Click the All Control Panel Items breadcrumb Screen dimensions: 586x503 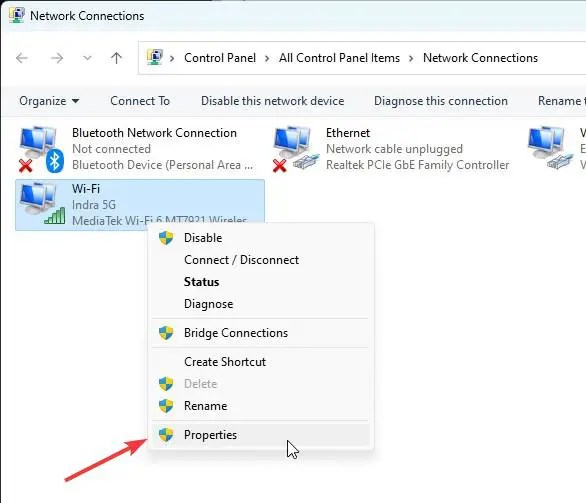[339, 58]
